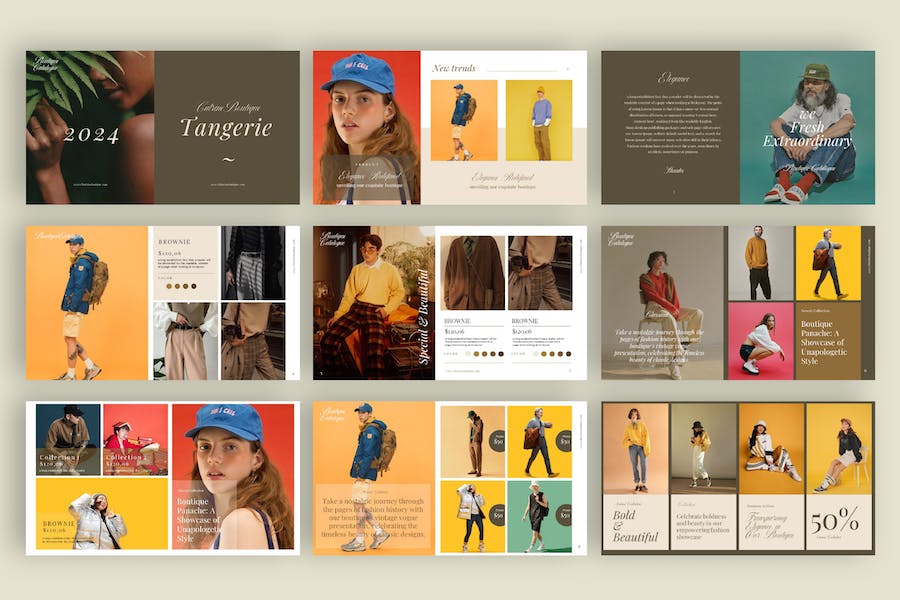Click the Elegance heading on dark slide
The width and height of the screenshot is (900, 600).
pos(673,78)
